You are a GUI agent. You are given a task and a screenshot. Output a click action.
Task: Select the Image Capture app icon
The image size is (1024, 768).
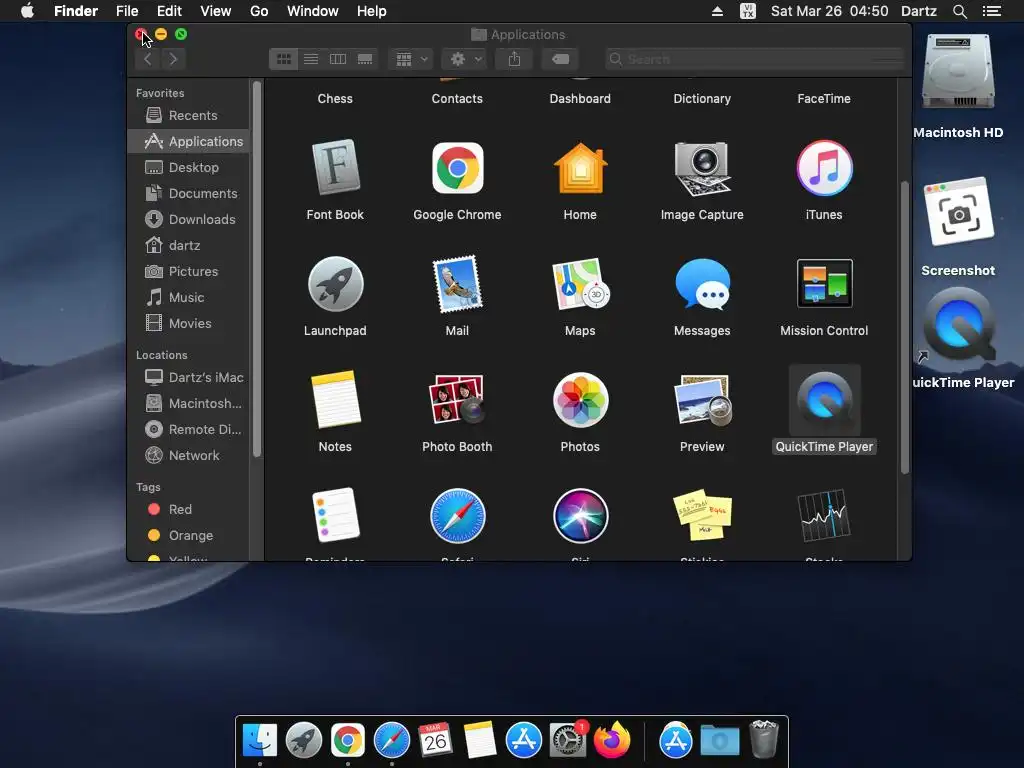(x=702, y=168)
